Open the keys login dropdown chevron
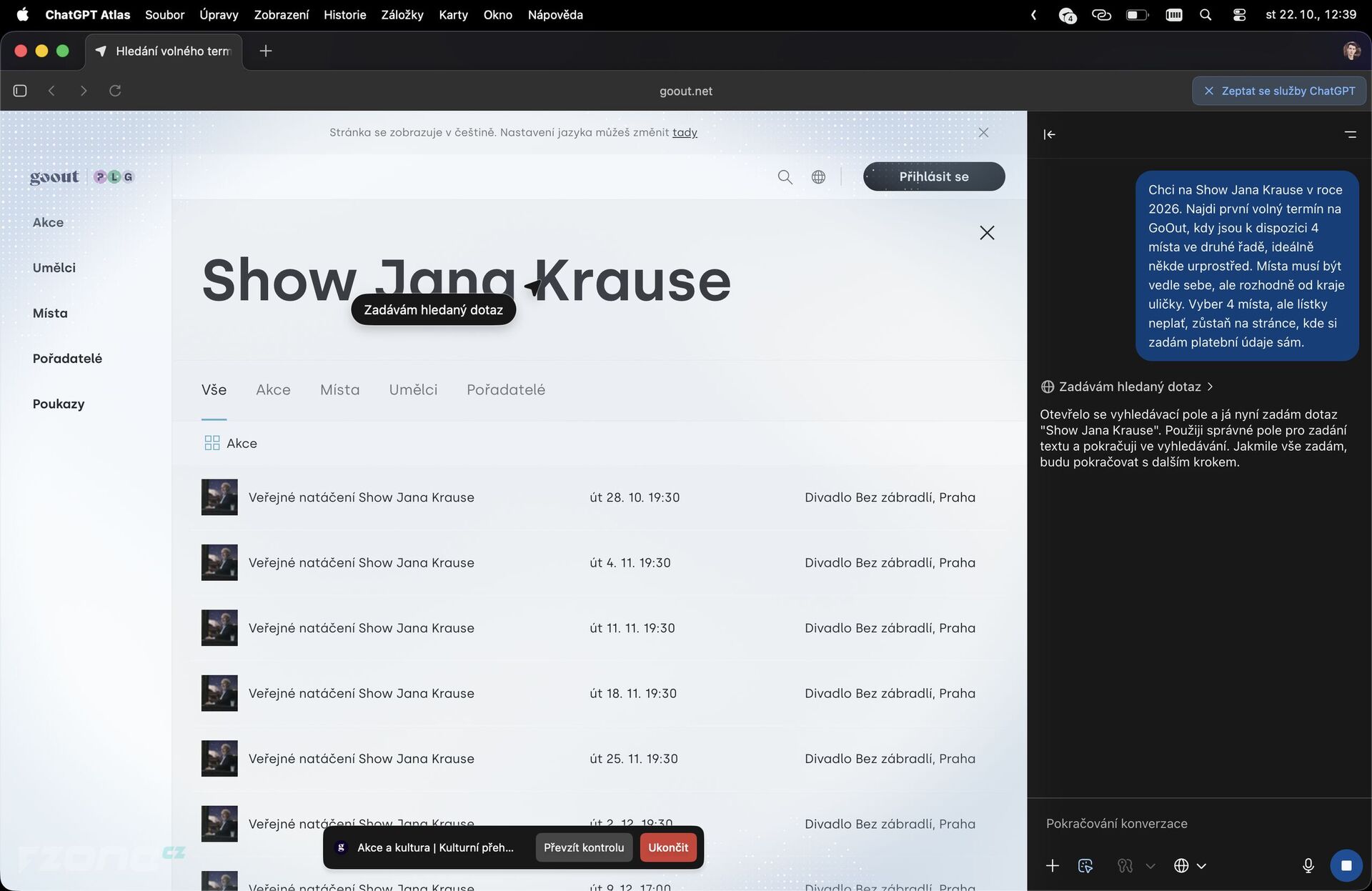Viewport: 1372px width, 891px height. [x=1150, y=865]
